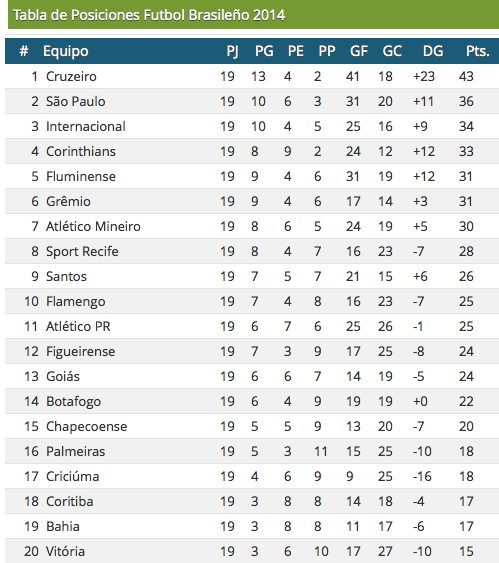Open the Cruzeiro team name
Screen dimensions: 499x563
[71, 76]
